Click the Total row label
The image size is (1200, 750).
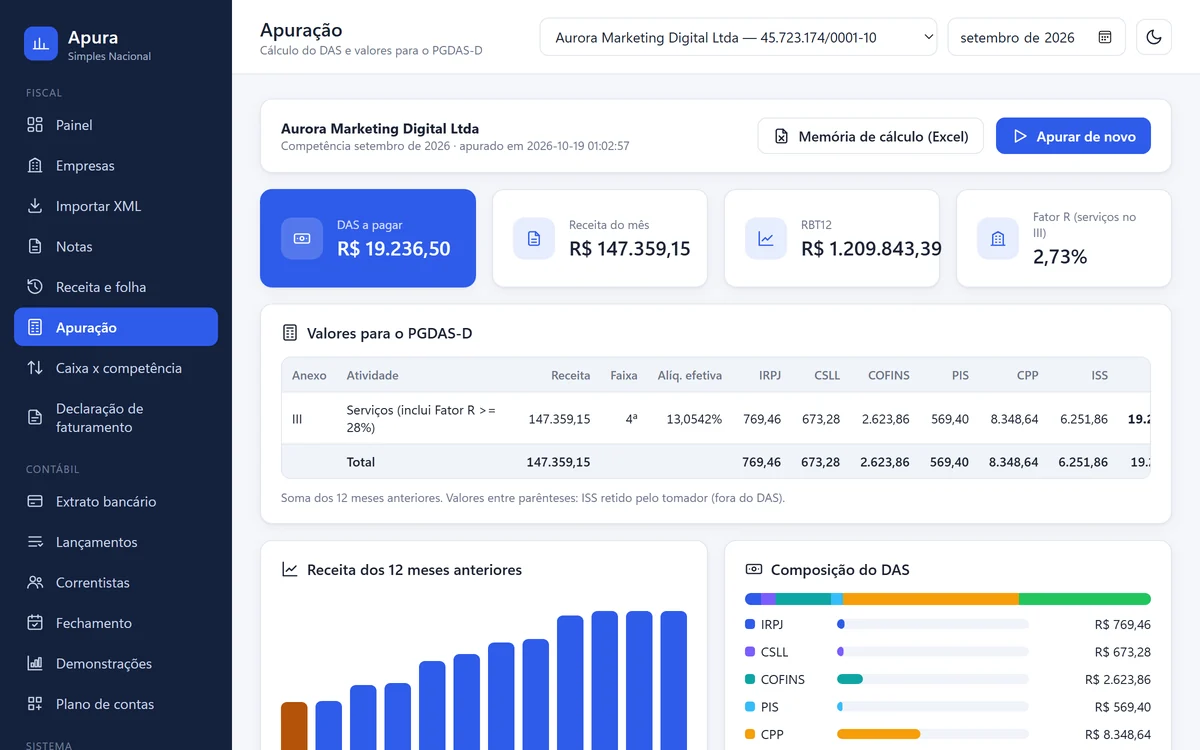click(361, 462)
